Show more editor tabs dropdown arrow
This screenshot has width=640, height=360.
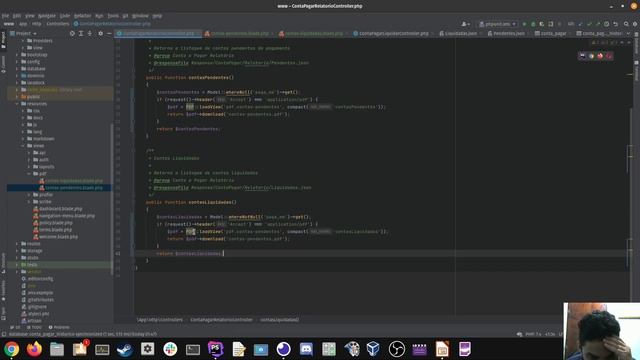tap(628, 33)
